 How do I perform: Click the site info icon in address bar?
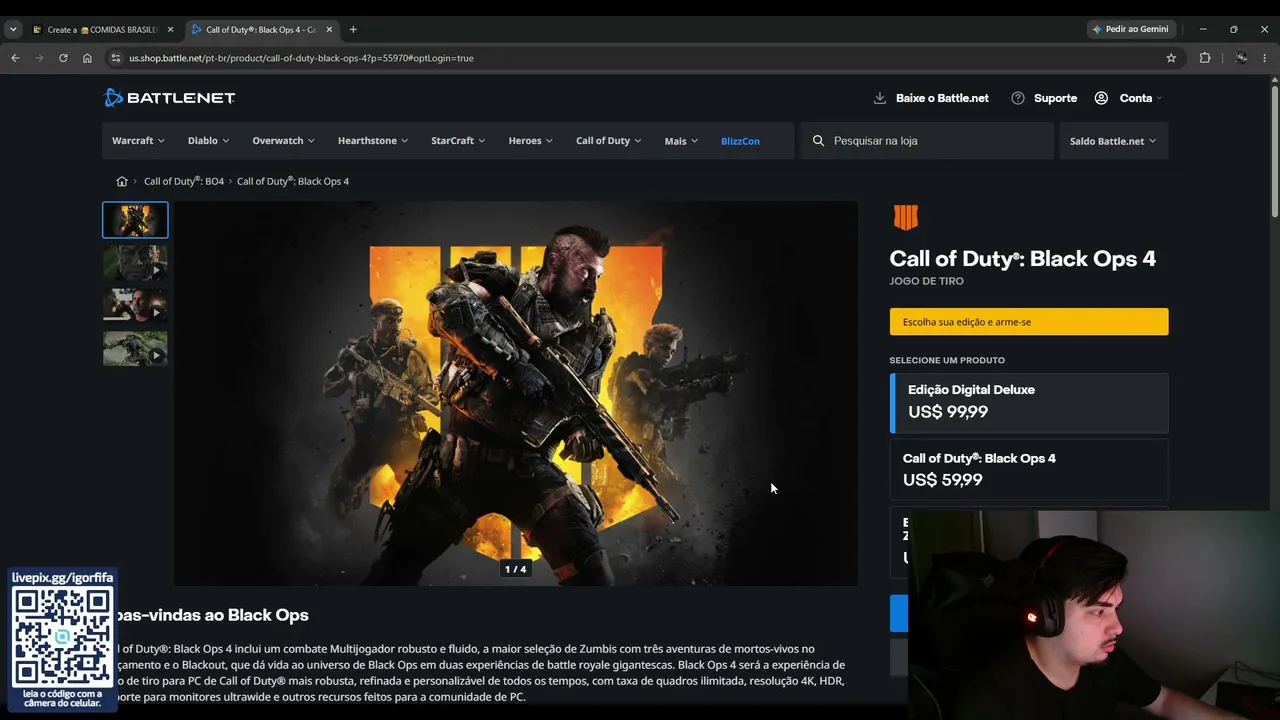click(x=116, y=58)
